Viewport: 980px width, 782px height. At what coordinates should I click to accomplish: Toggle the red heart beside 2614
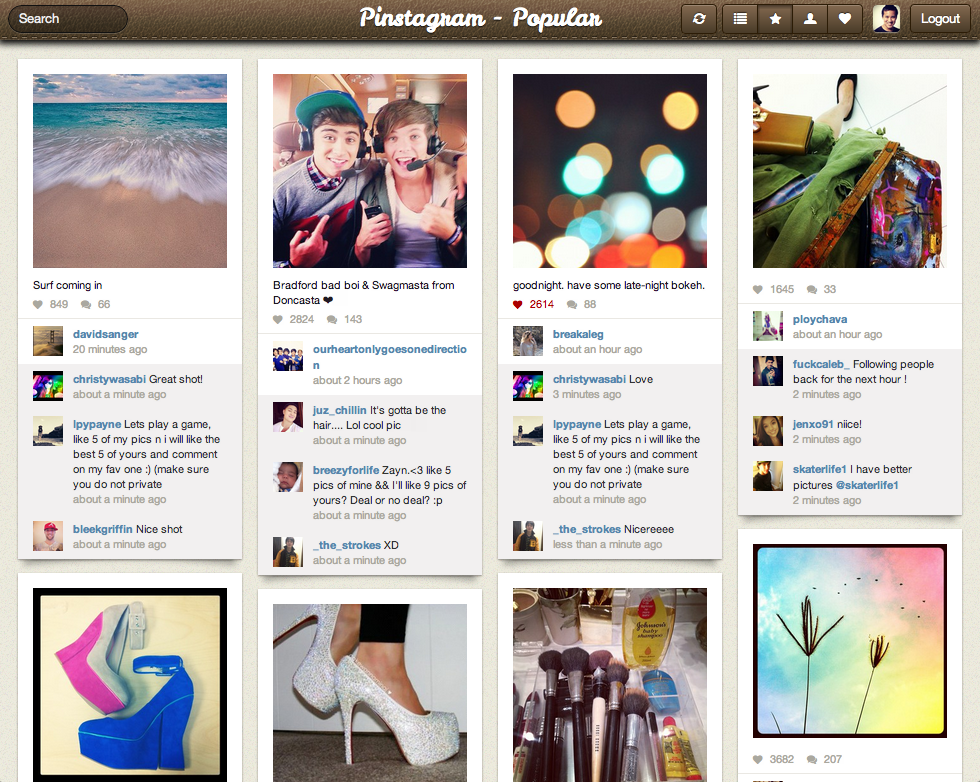(x=518, y=304)
